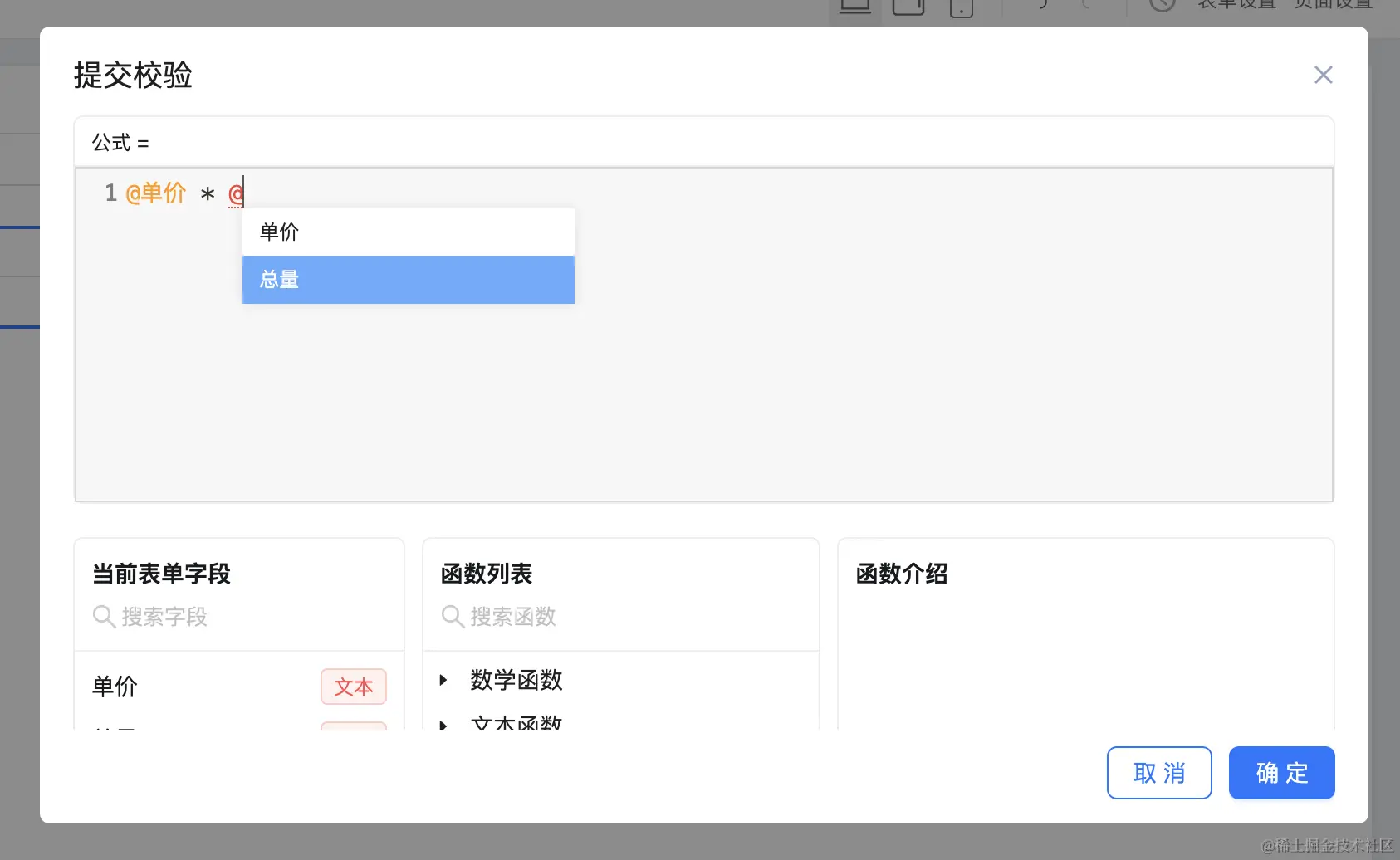Click the 函数介绍 panel heading
Screen dimensions: 1400x860
click(902, 574)
